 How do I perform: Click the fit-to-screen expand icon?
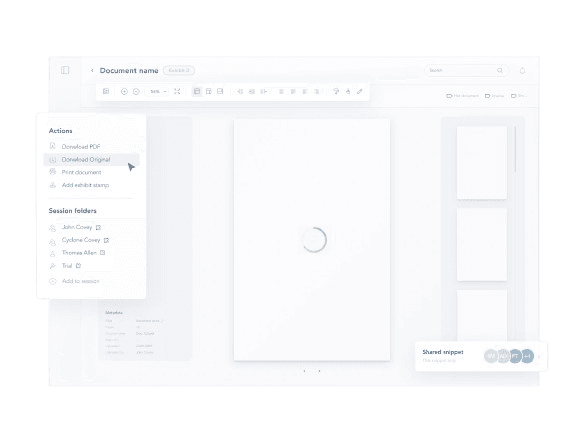click(x=177, y=91)
